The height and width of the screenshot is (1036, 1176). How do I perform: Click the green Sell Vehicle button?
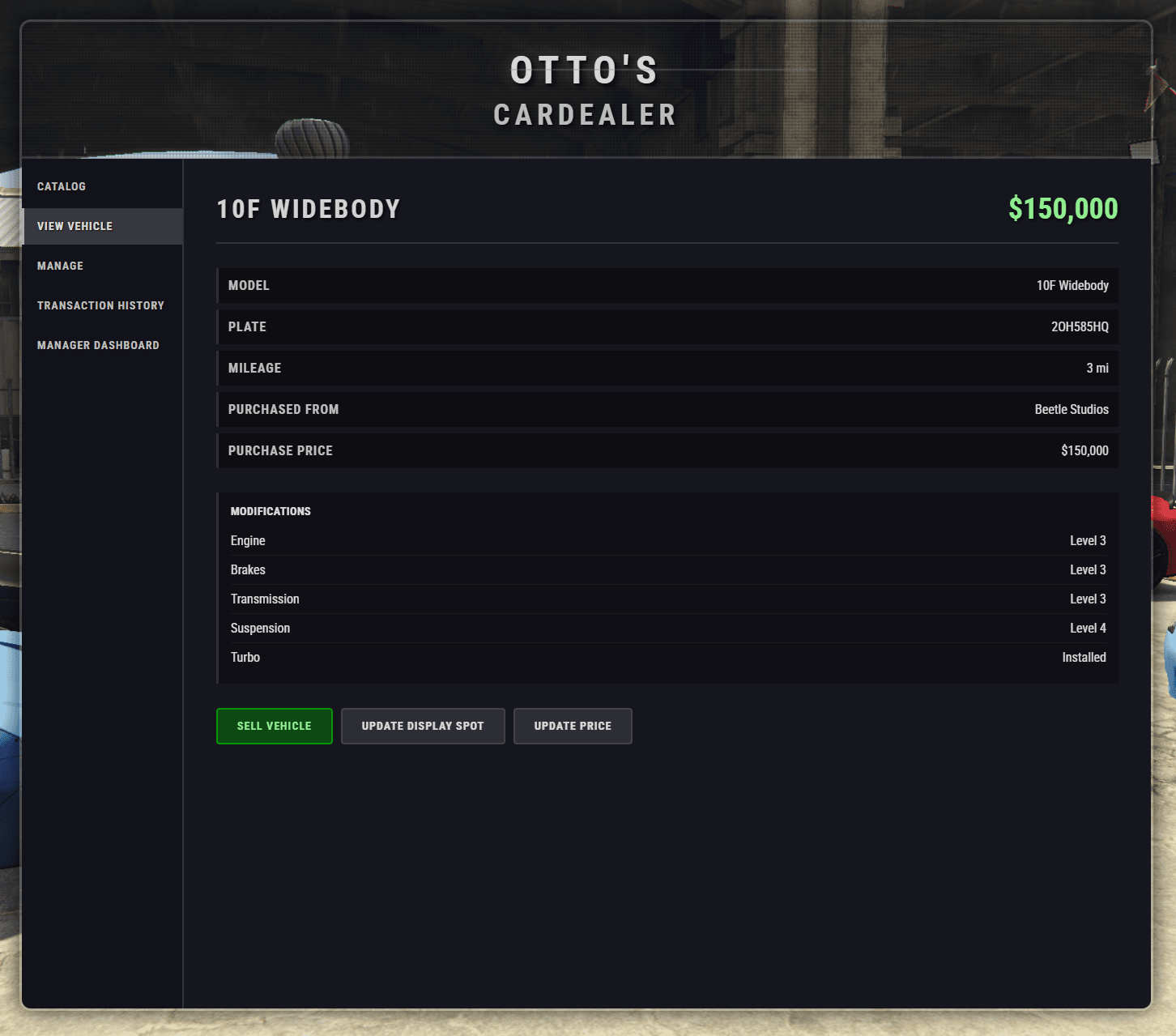coord(275,726)
